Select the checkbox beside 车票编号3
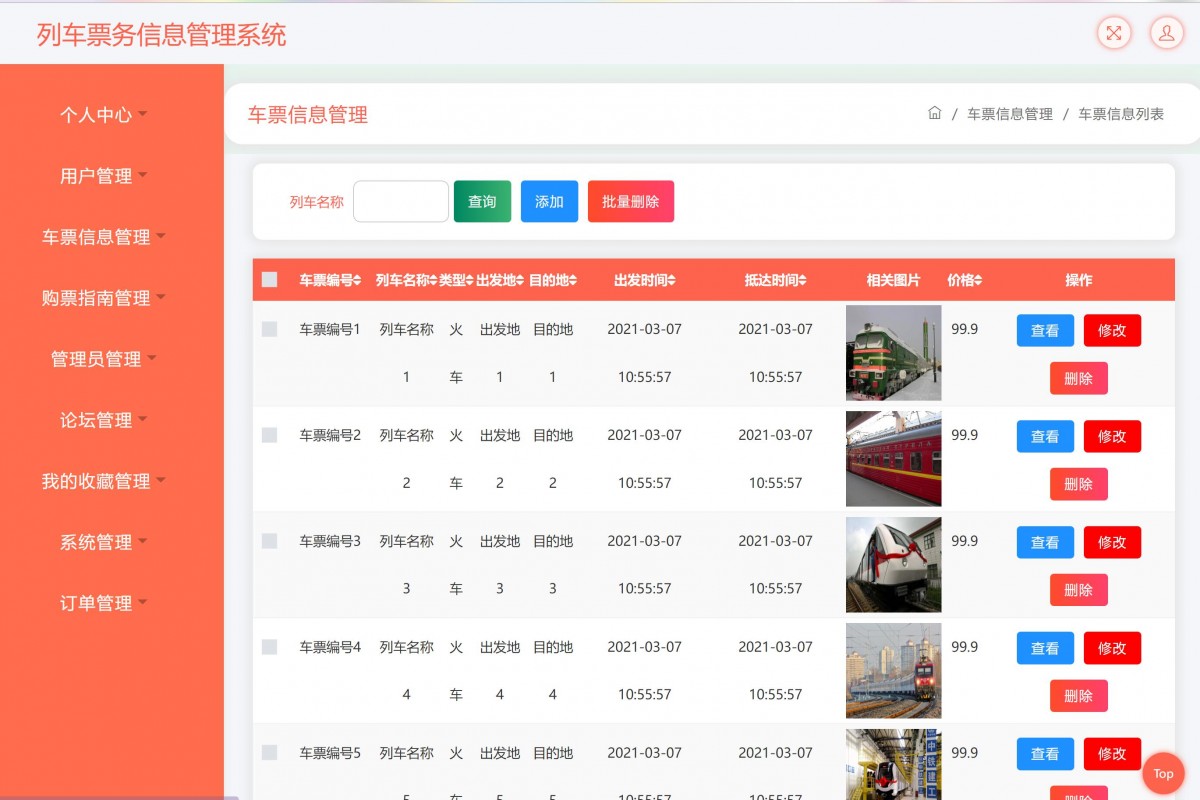Screen dimensions: 1200x800 click(x=268, y=540)
